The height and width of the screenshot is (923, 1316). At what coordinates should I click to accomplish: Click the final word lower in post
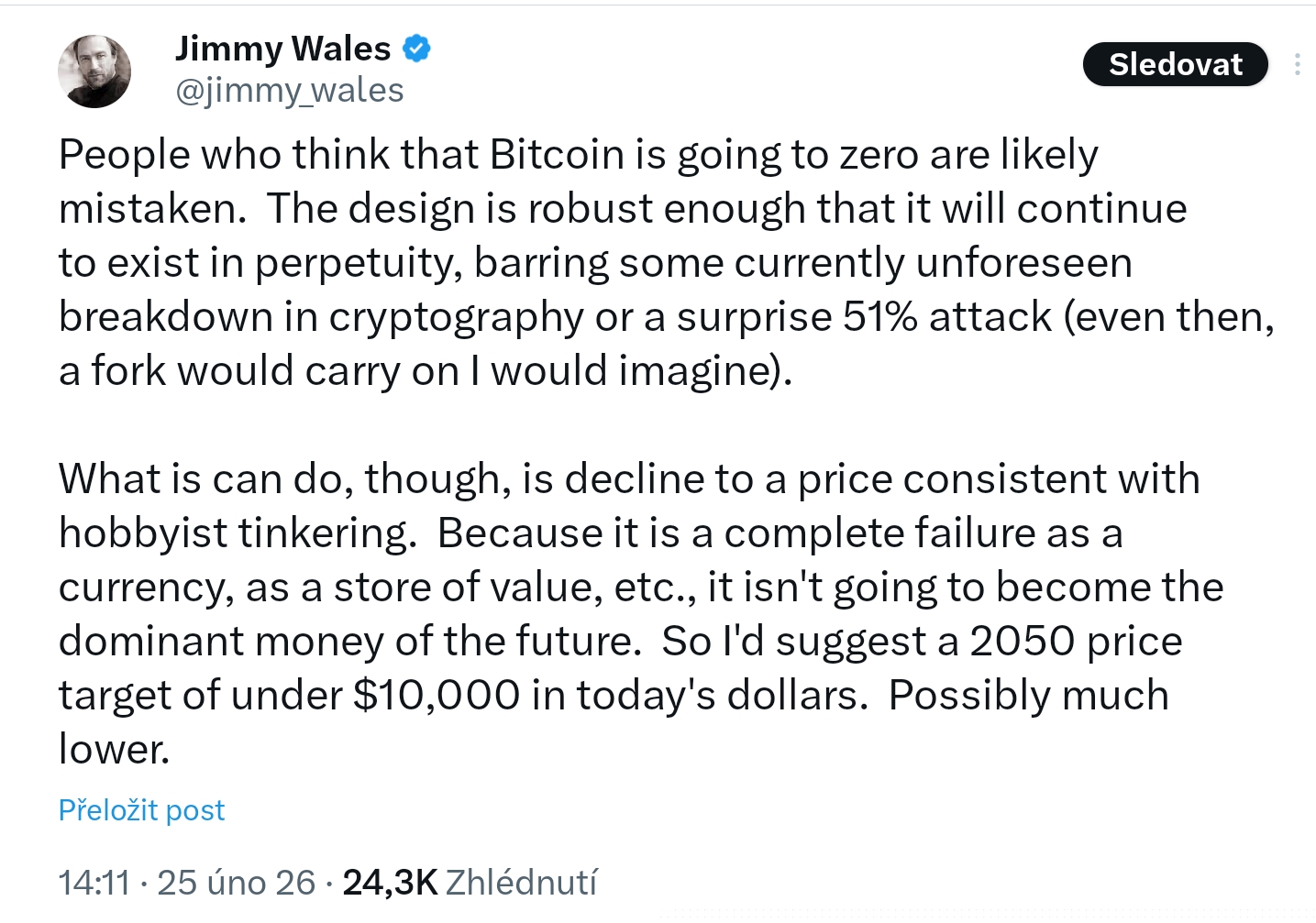point(112,750)
